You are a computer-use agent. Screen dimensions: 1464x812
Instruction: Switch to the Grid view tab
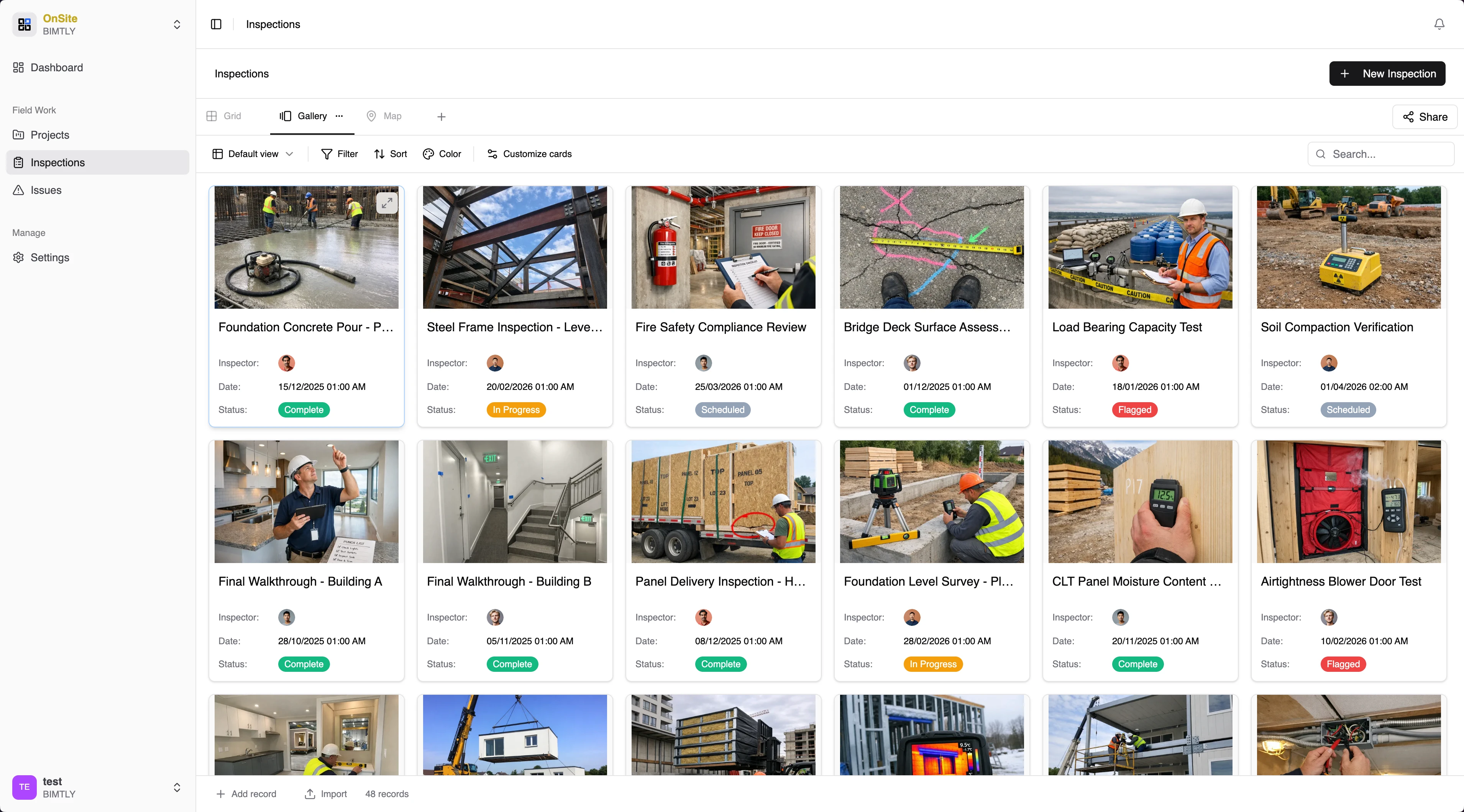[x=223, y=116]
